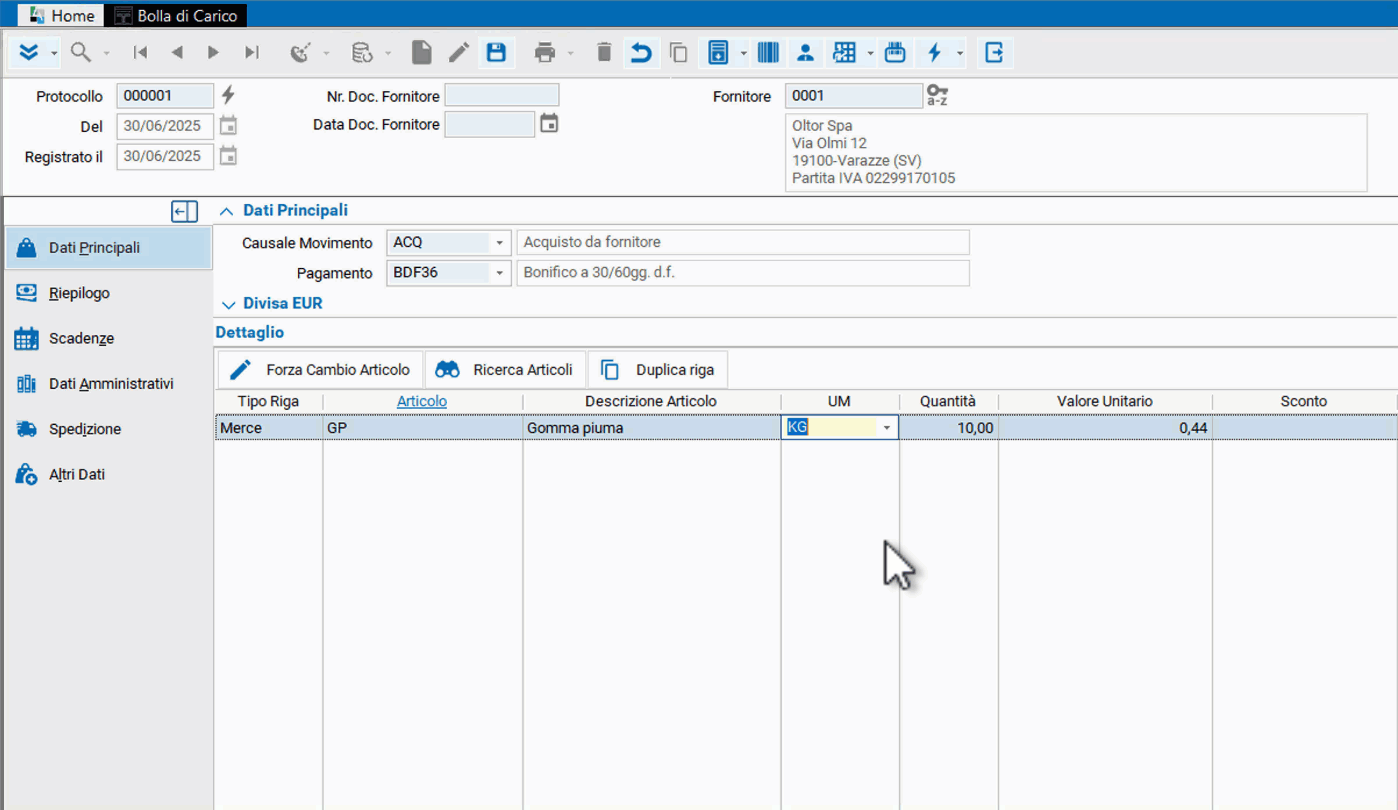Create a new document with the blank page icon
Viewport: 1398px width, 810px height.
click(422, 53)
